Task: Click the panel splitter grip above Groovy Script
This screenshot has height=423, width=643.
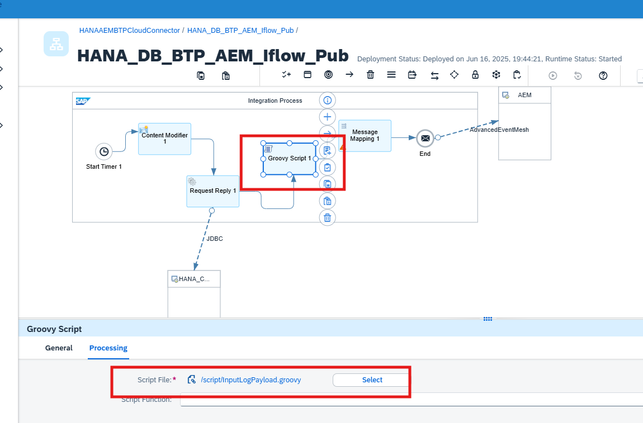Action: [x=488, y=319]
